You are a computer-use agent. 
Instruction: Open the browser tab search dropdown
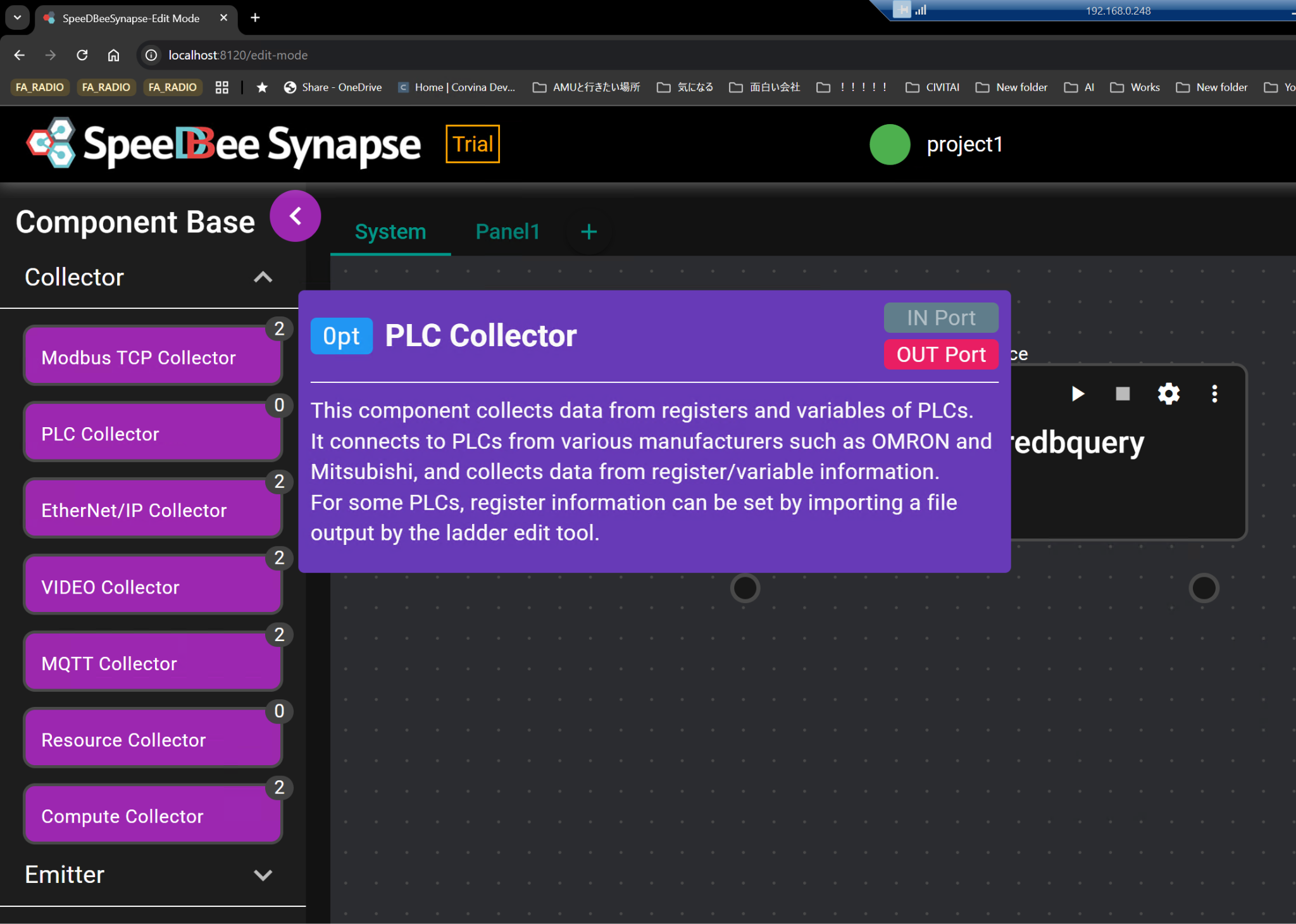point(17,18)
